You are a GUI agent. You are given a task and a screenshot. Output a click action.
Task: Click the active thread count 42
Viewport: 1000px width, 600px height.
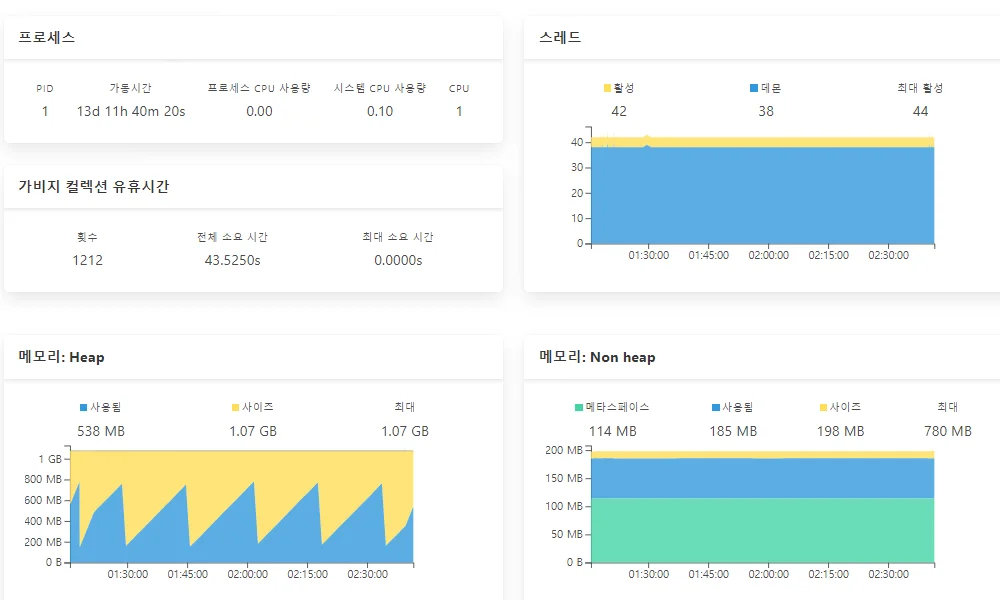[619, 111]
